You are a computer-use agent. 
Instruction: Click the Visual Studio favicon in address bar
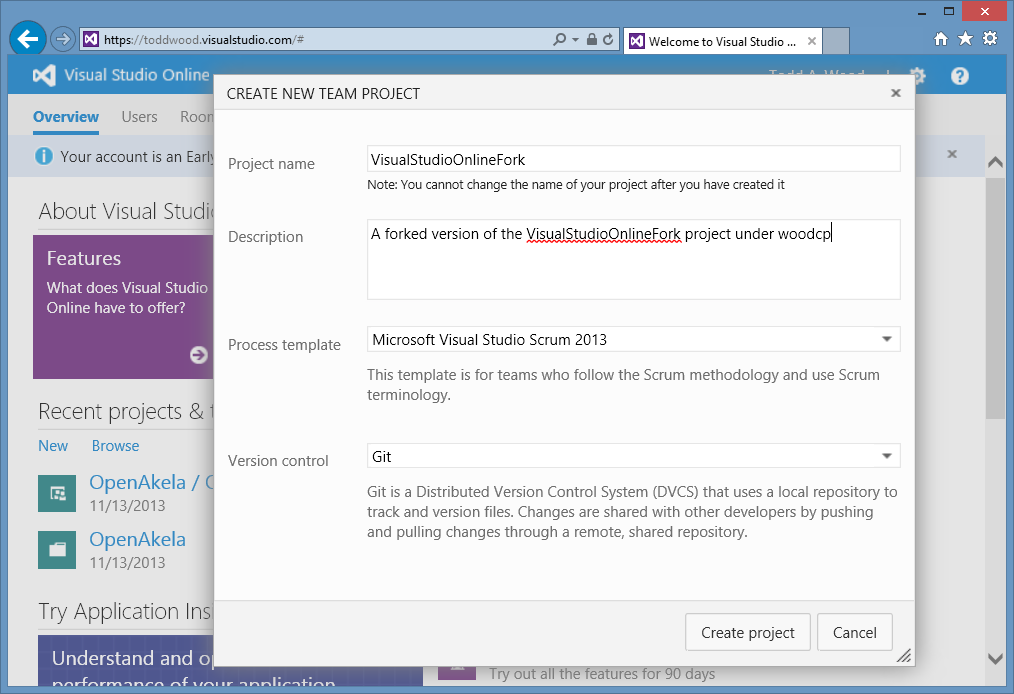click(x=91, y=39)
